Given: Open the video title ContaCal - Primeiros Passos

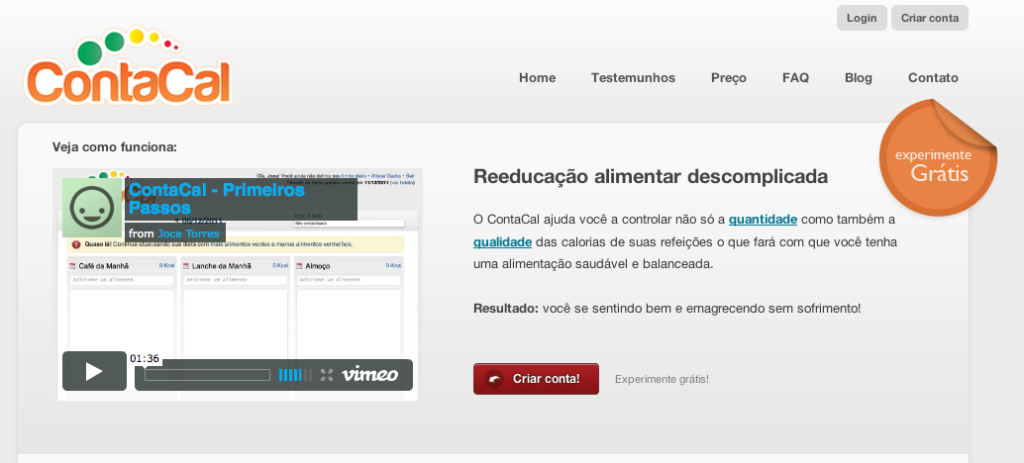Looking at the screenshot, I should 216,199.
